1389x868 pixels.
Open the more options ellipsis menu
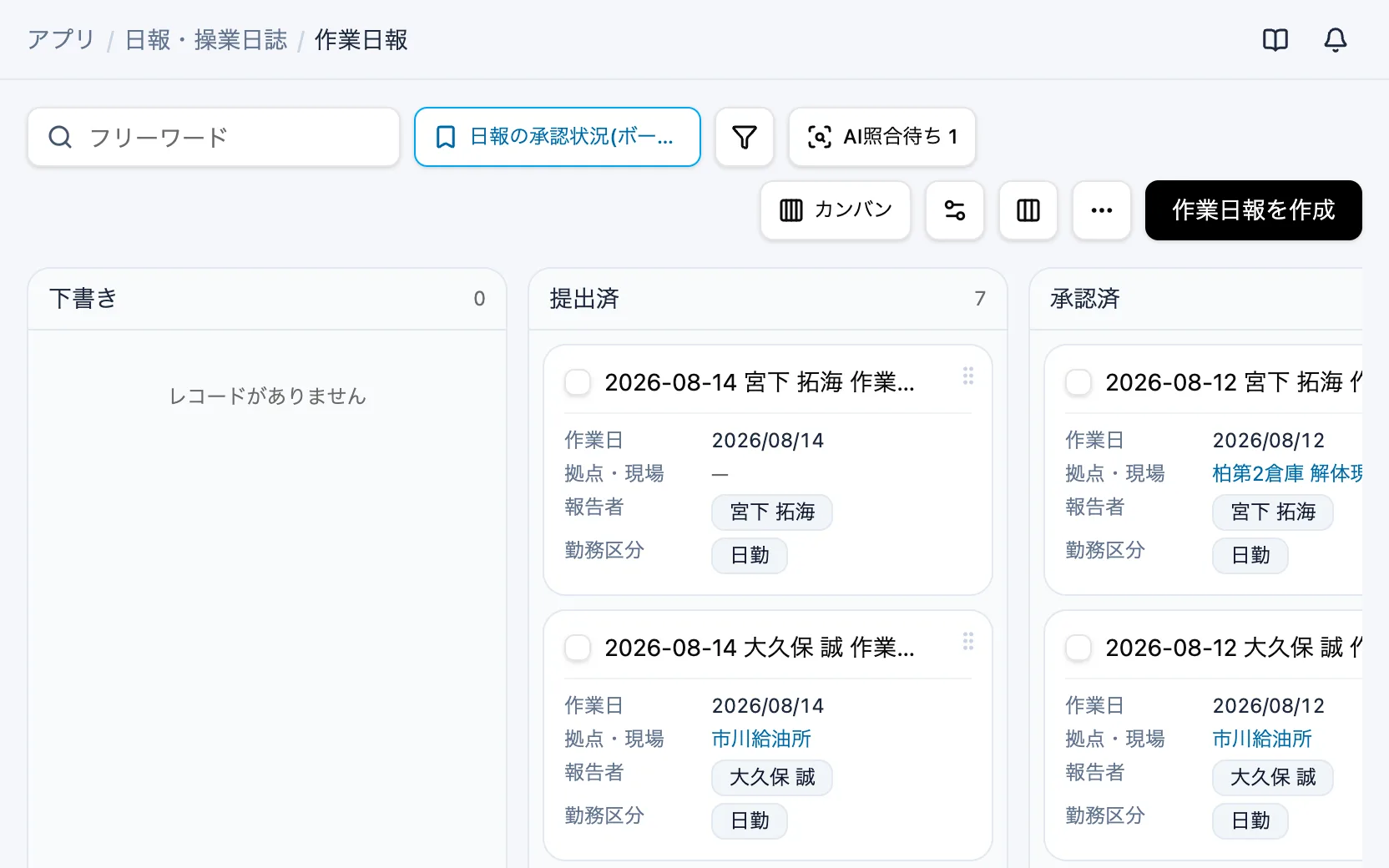[1102, 210]
